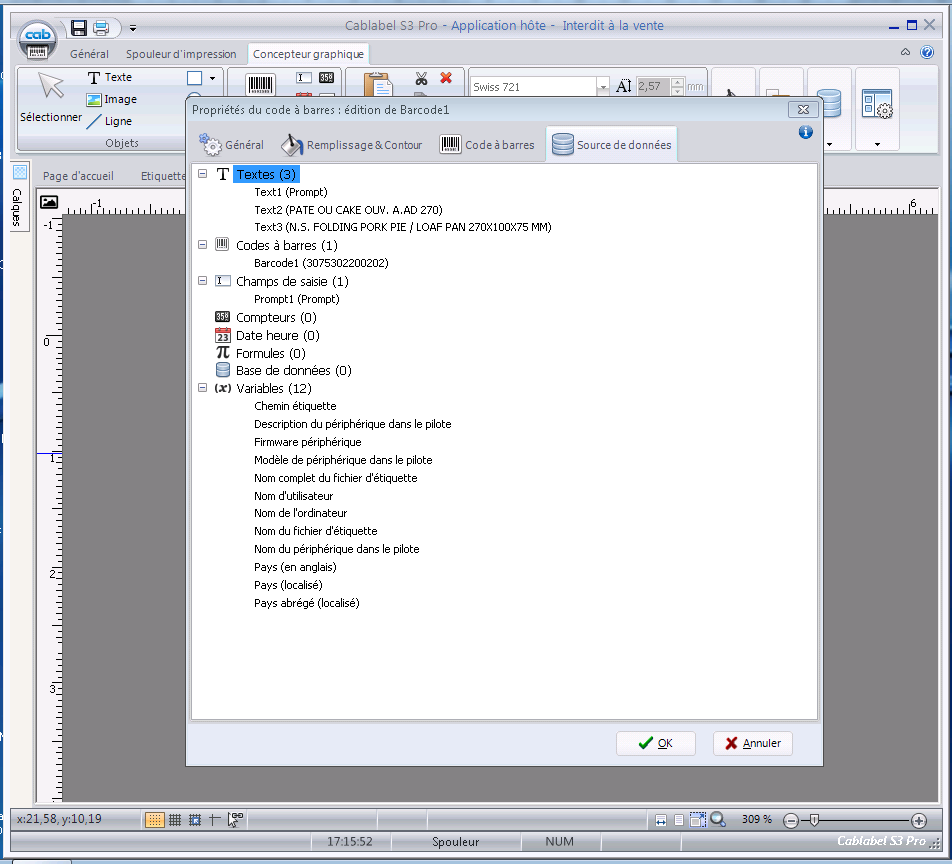
Task: Switch to Page d'accueil document tab
Action: [78, 176]
